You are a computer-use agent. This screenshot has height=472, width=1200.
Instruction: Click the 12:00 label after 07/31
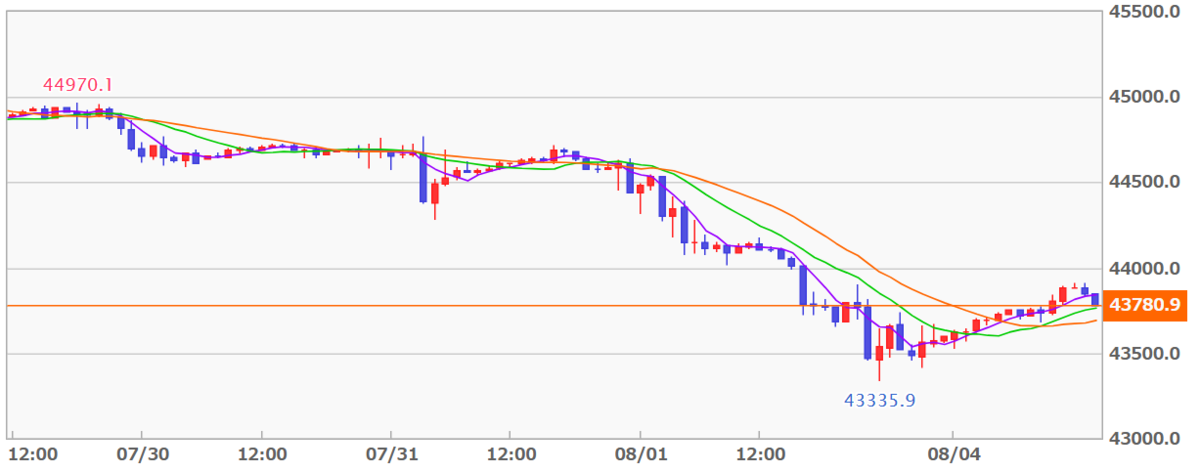(509, 455)
